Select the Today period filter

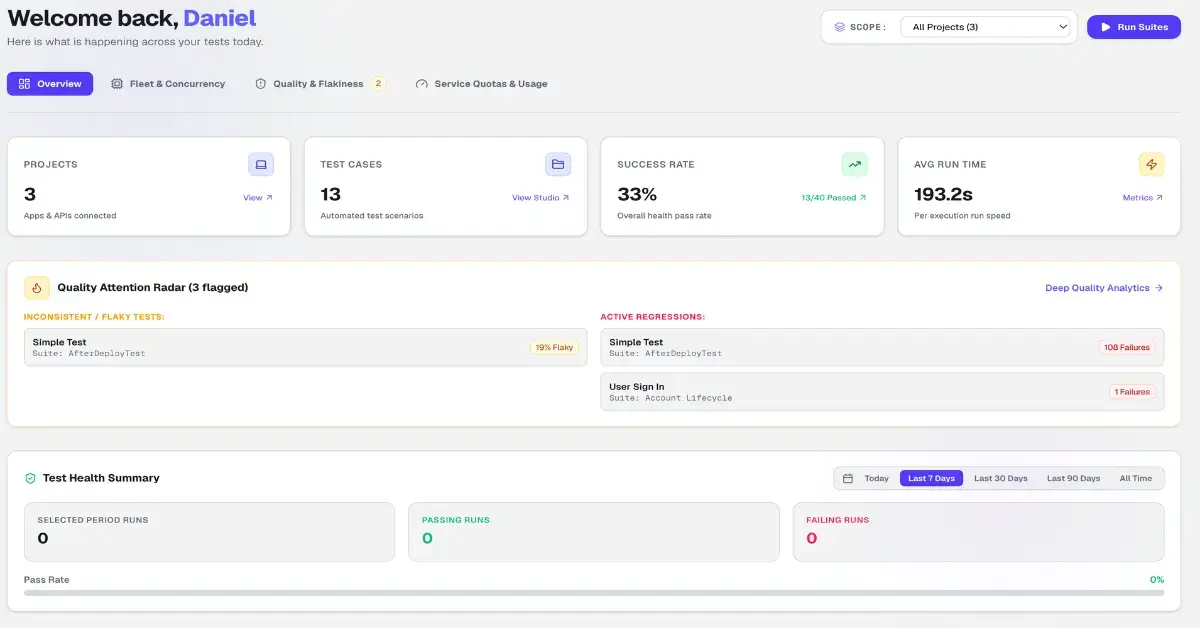876,479
